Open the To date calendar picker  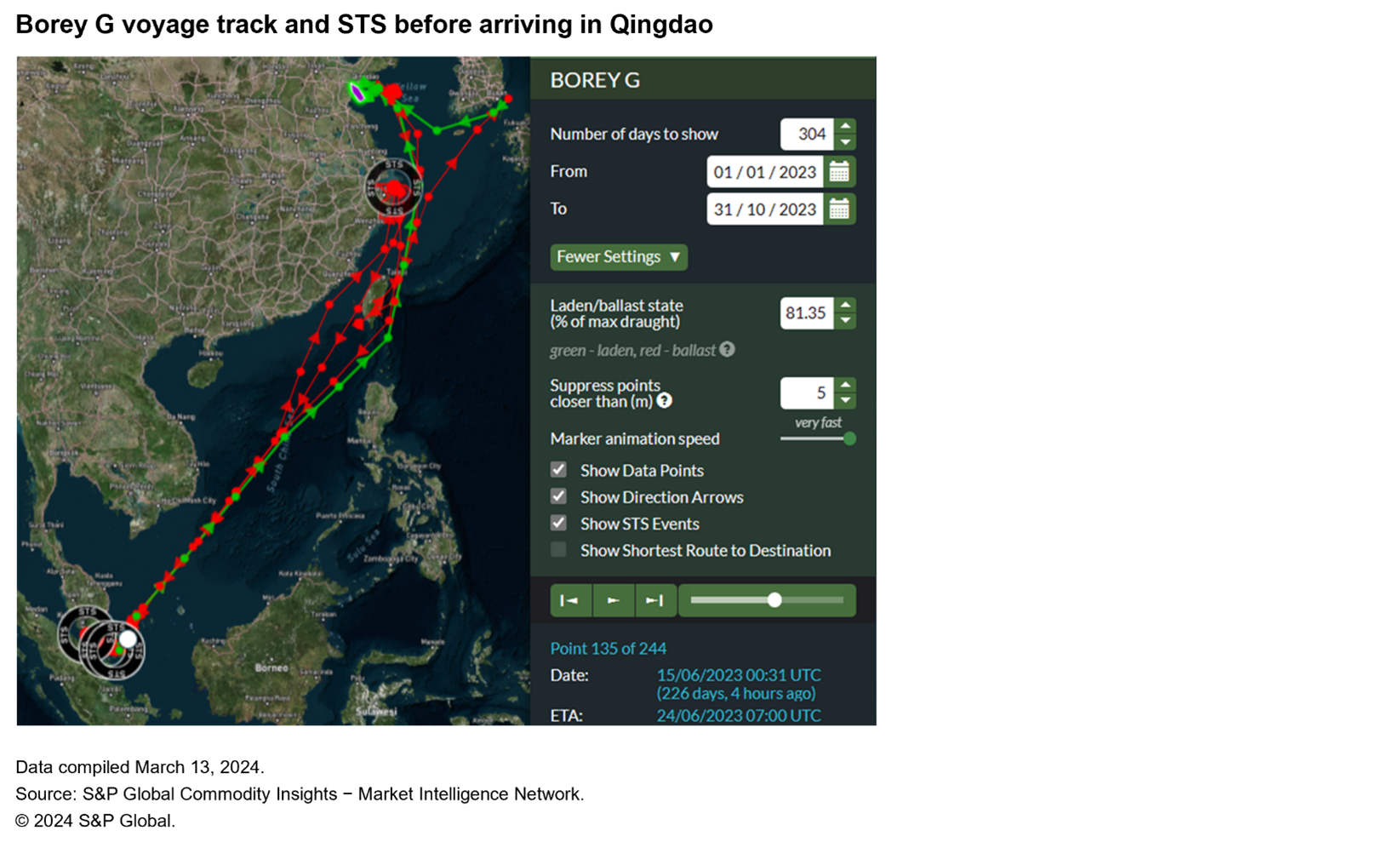[839, 209]
